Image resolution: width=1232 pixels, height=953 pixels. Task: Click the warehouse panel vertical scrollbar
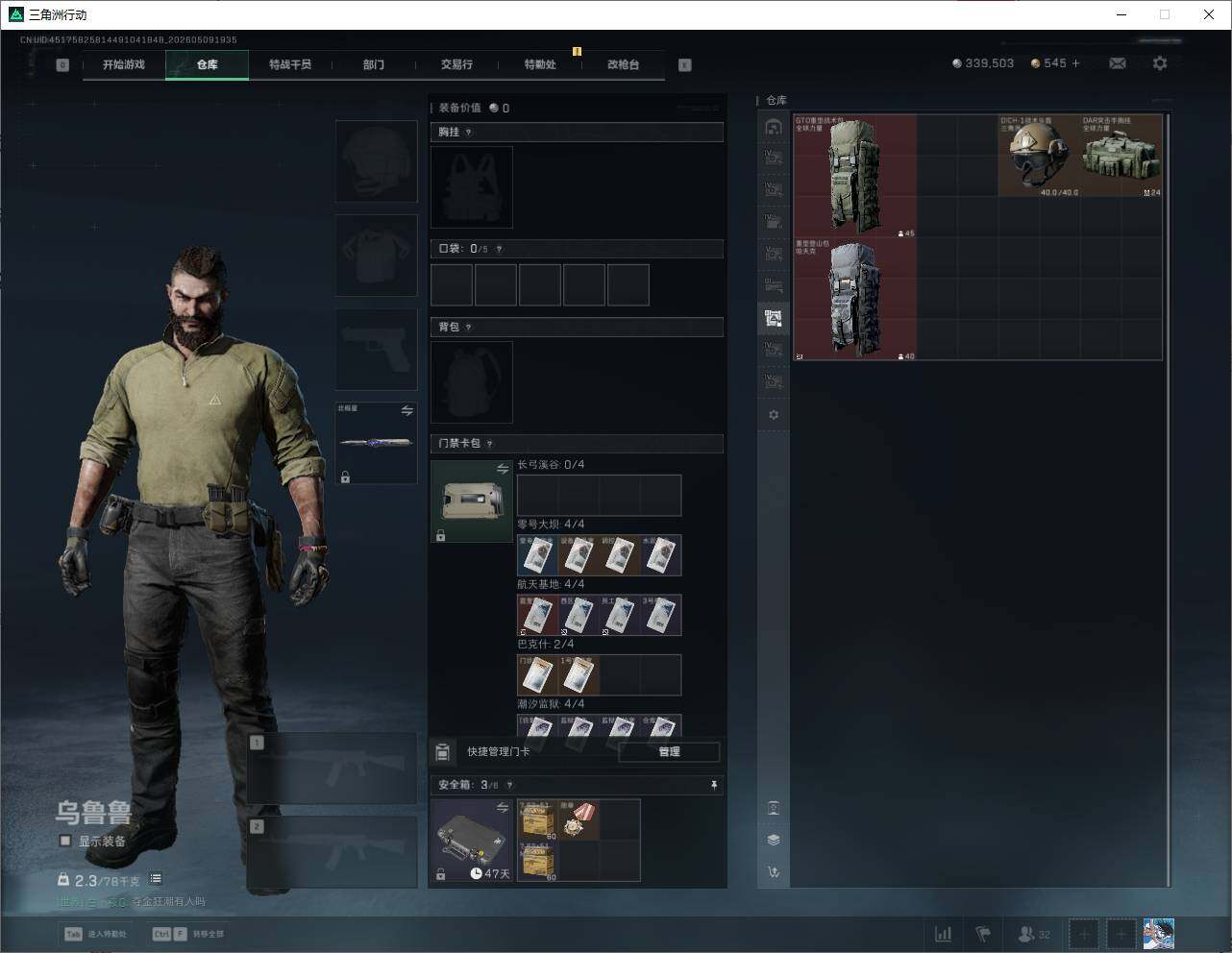(x=1169, y=500)
